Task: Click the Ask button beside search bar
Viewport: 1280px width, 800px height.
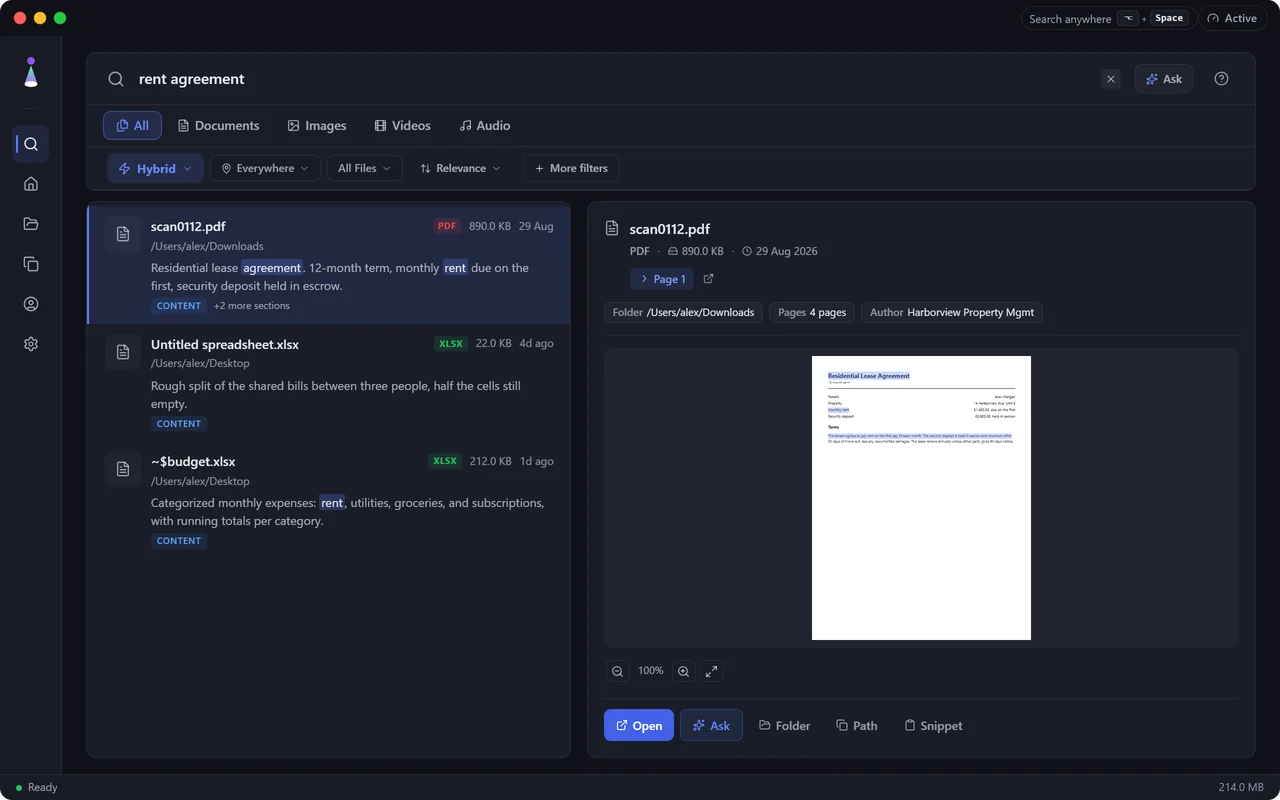Action: tap(1163, 79)
